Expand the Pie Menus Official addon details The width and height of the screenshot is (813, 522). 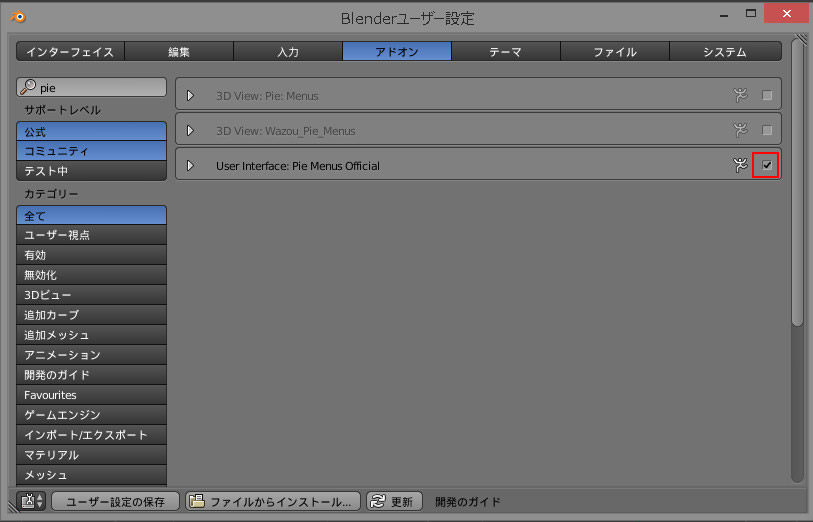(x=190, y=165)
